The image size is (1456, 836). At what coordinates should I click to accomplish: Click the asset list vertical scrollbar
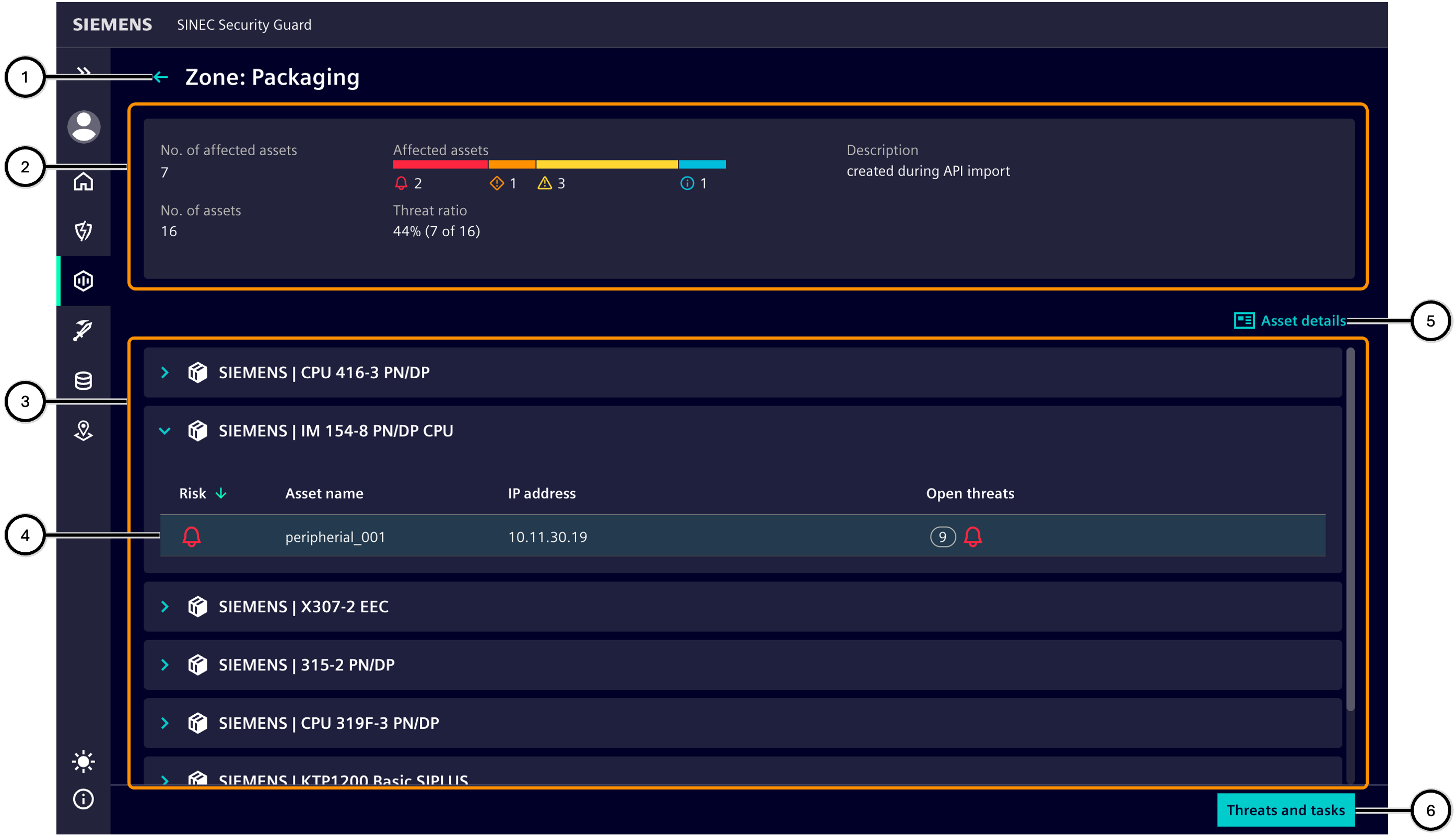pos(1350,528)
